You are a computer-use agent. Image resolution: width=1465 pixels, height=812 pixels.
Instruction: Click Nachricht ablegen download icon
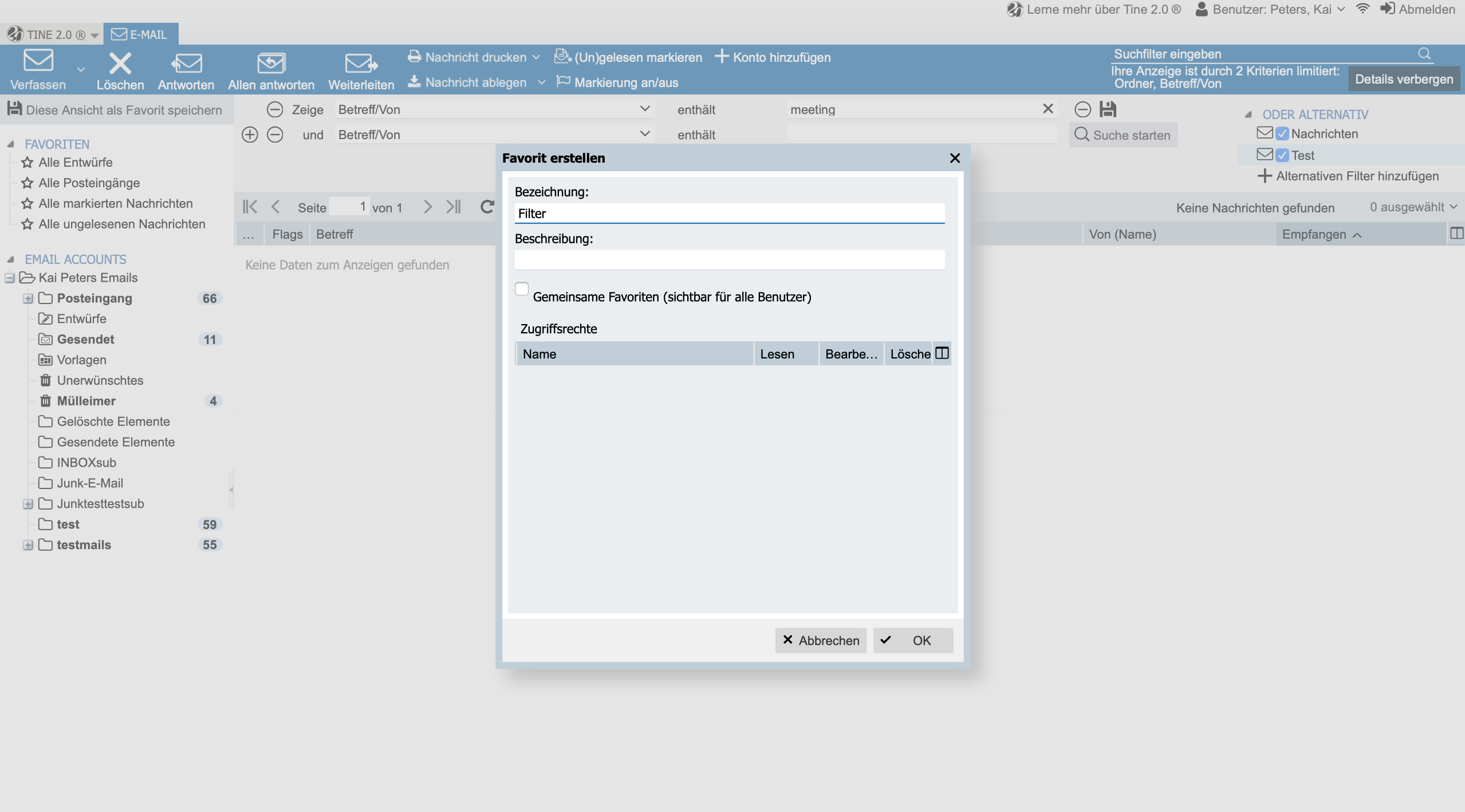click(414, 82)
